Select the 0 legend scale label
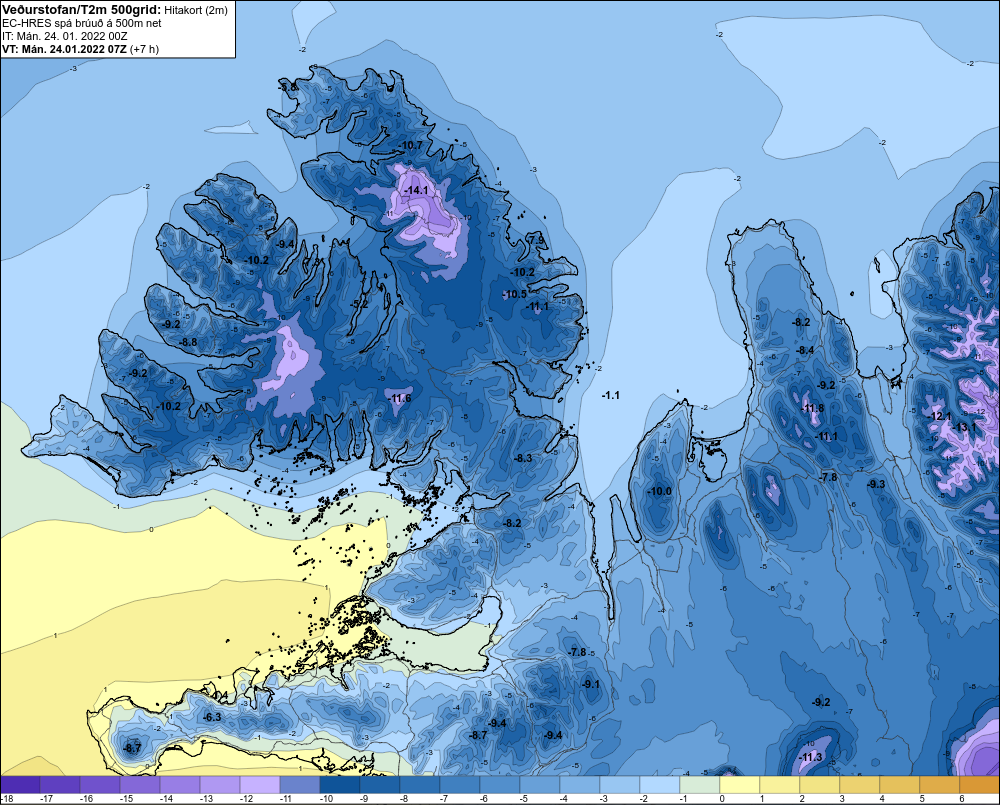This screenshot has width=1000, height=805. click(x=723, y=799)
